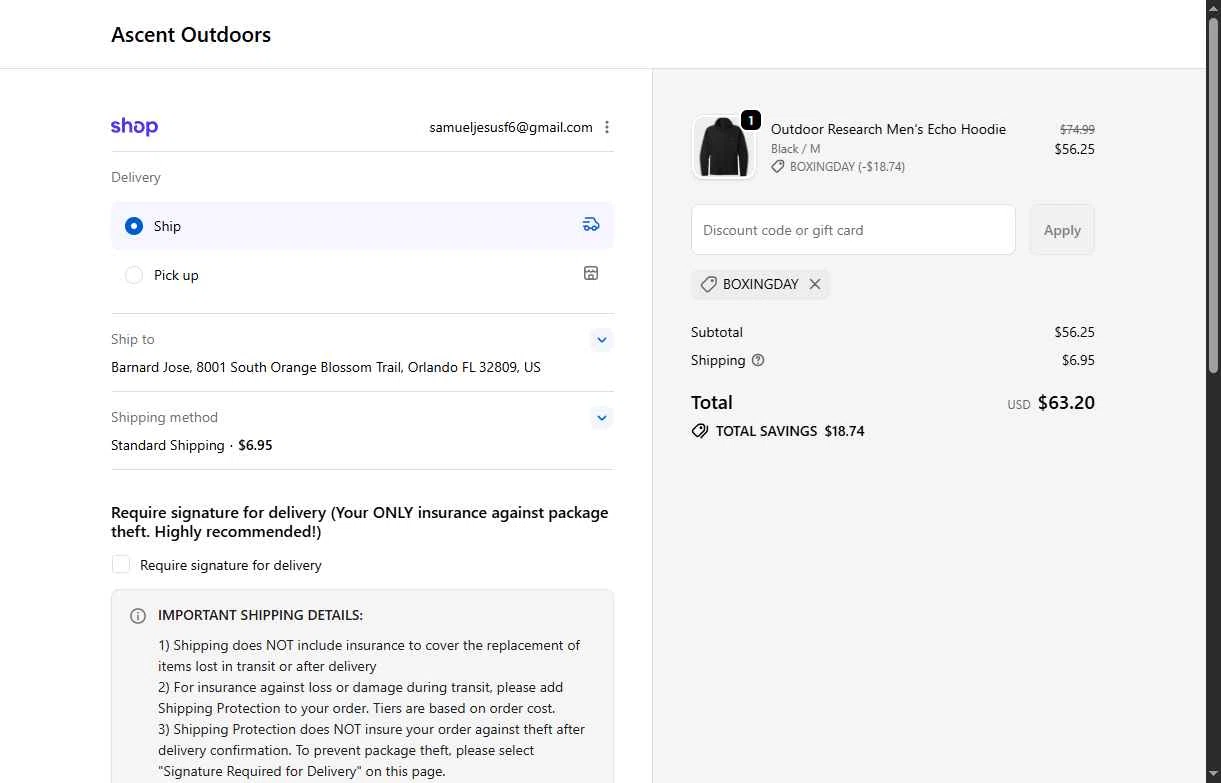
Task: Remove the BOXINGDAY discount code
Action: click(x=815, y=284)
